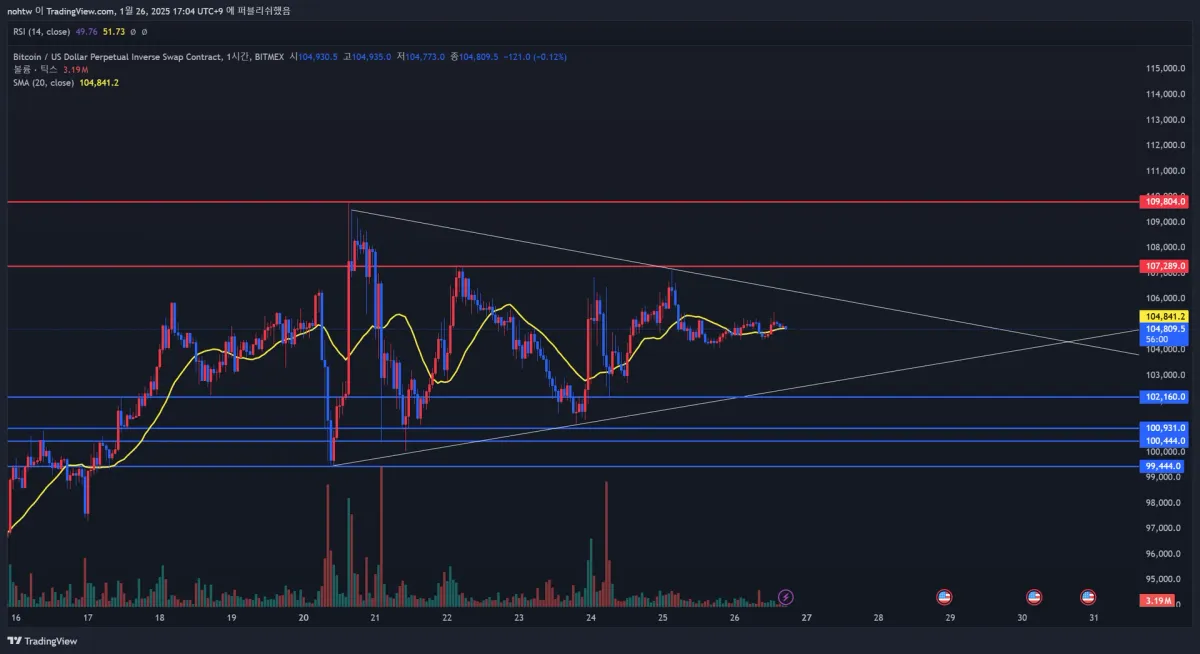Click the close price 종104,809.5 in legend
This screenshot has height=654, width=1200.
pyautogui.click(x=475, y=57)
